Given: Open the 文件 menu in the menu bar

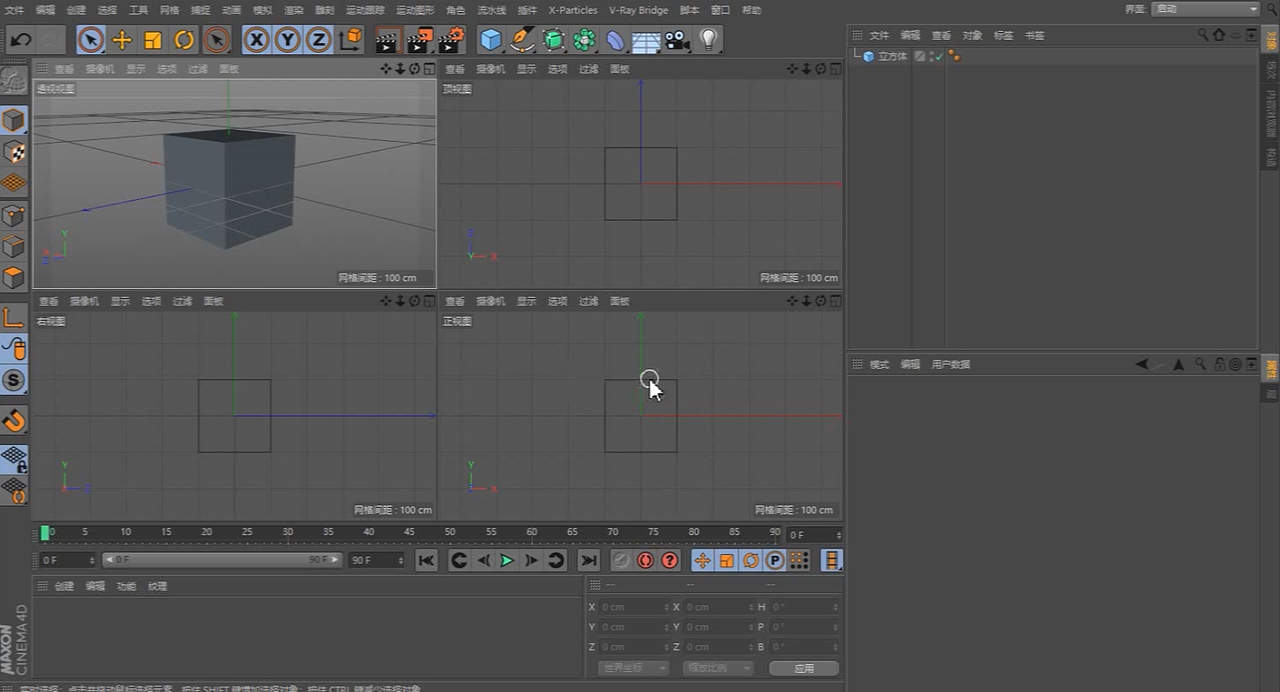Looking at the screenshot, I should [x=15, y=10].
